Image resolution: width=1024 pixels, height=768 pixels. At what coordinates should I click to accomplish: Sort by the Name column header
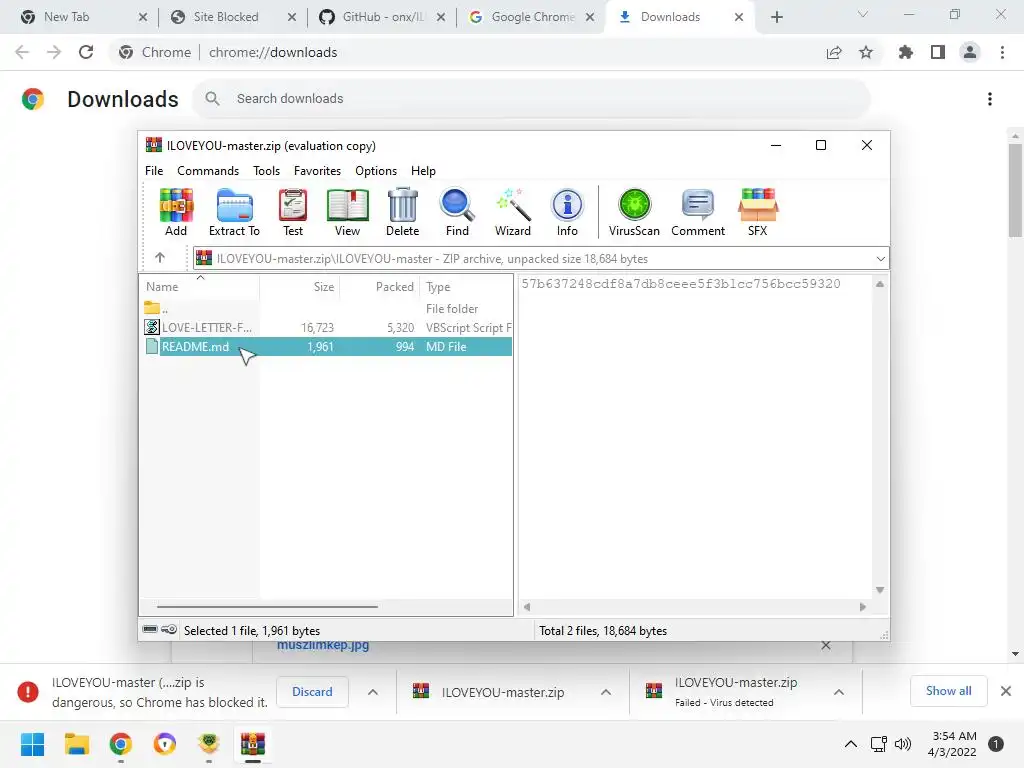[200, 287]
